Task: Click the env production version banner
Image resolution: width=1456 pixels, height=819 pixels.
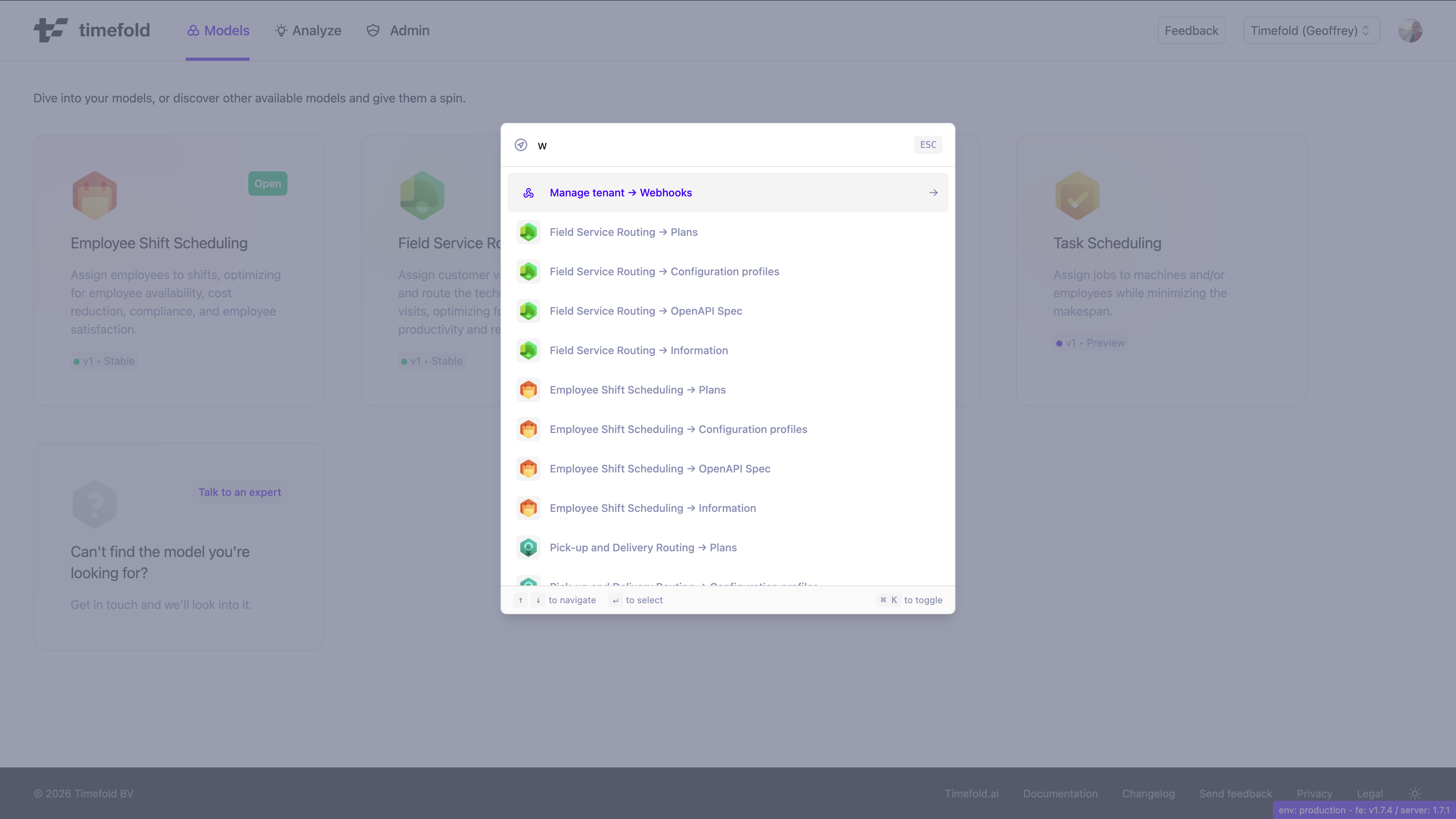Action: coord(1365,810)
